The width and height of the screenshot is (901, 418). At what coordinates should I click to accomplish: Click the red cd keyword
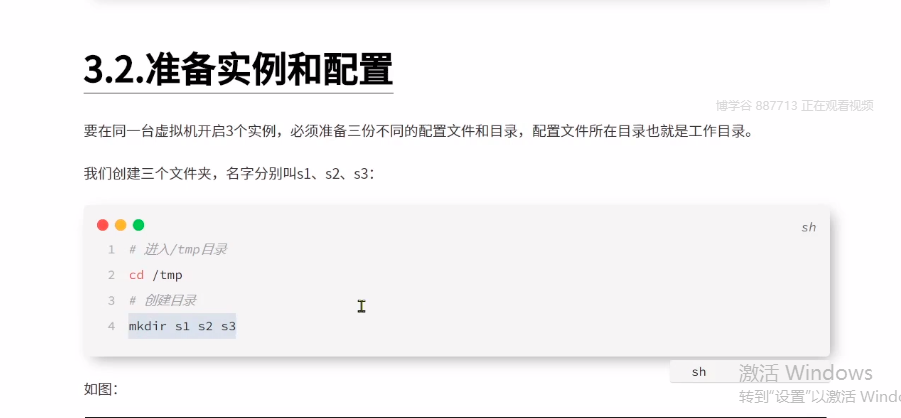[136, 275]
